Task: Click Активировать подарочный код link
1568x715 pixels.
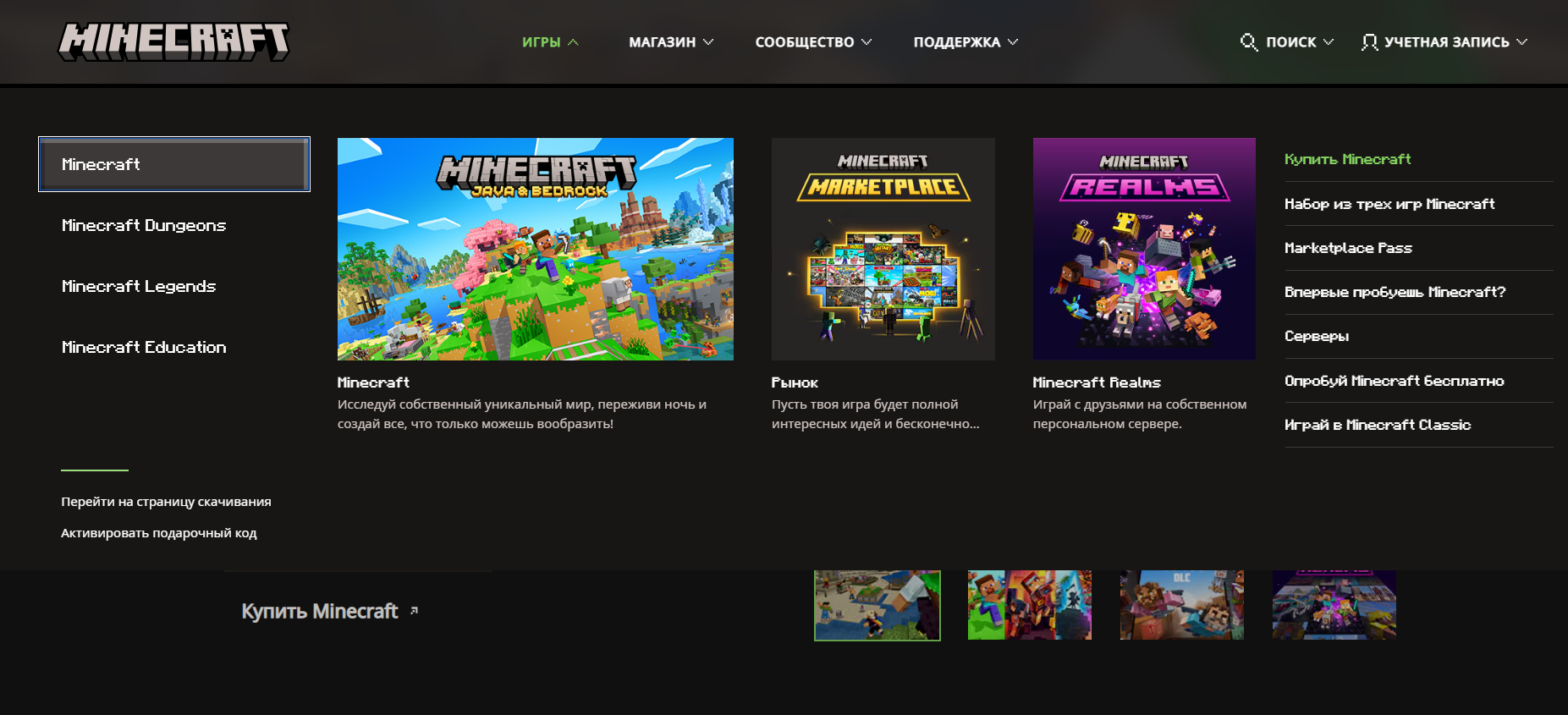Action: pyautogui.click(x=158, y=533)
